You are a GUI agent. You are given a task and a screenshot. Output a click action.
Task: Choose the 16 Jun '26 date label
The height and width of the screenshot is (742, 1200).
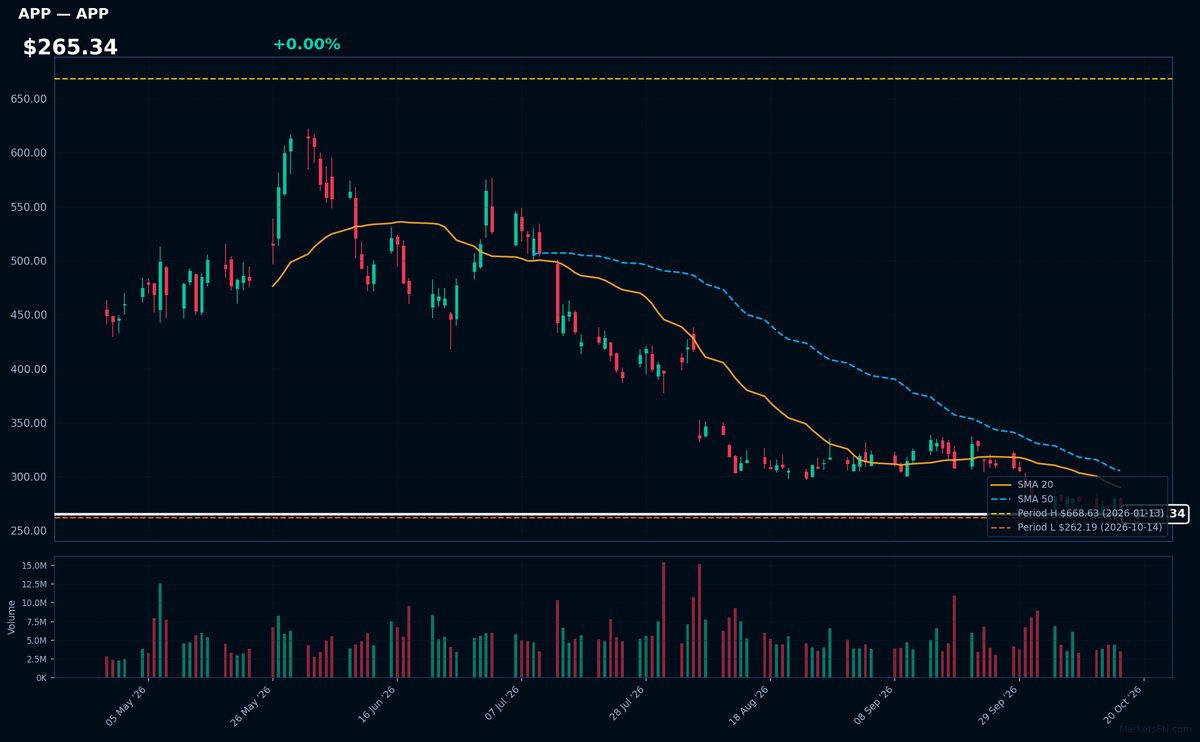pyautogui.click(x=375, y=705)
